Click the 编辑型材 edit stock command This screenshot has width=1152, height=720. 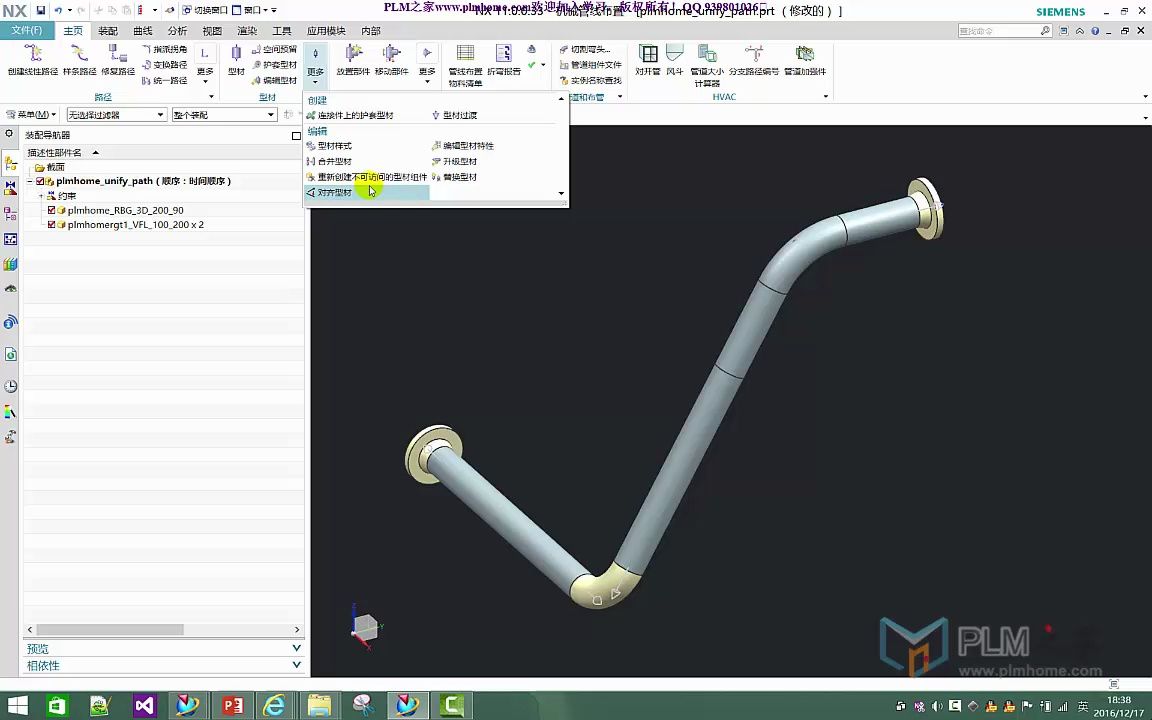274,80
